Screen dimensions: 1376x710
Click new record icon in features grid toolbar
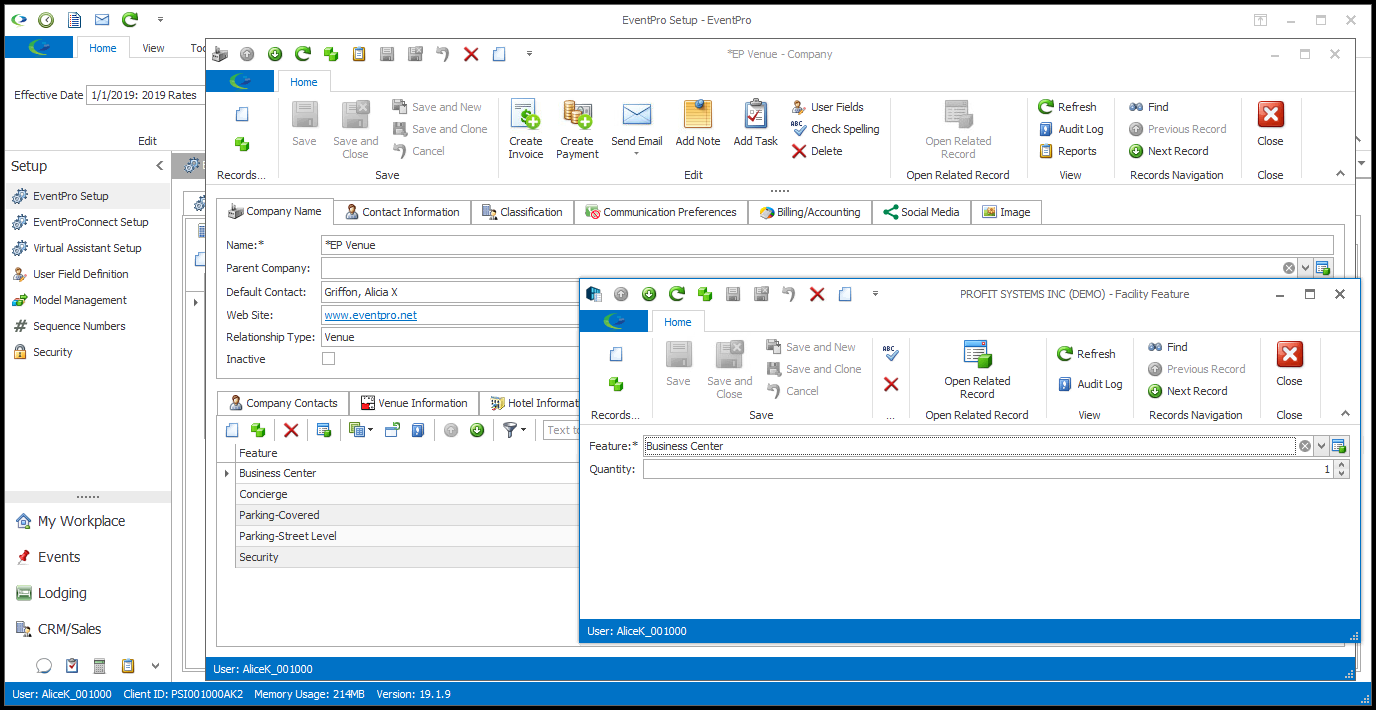[232, 430]
